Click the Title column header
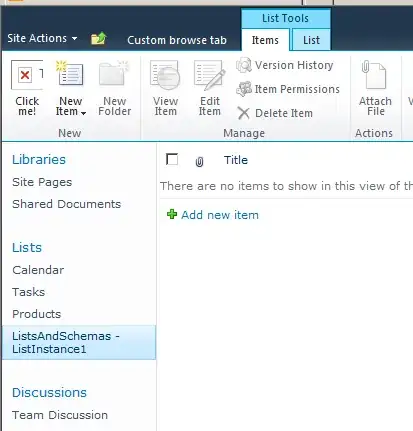This screenshot has height=431, width=413. tap(236, 160)
